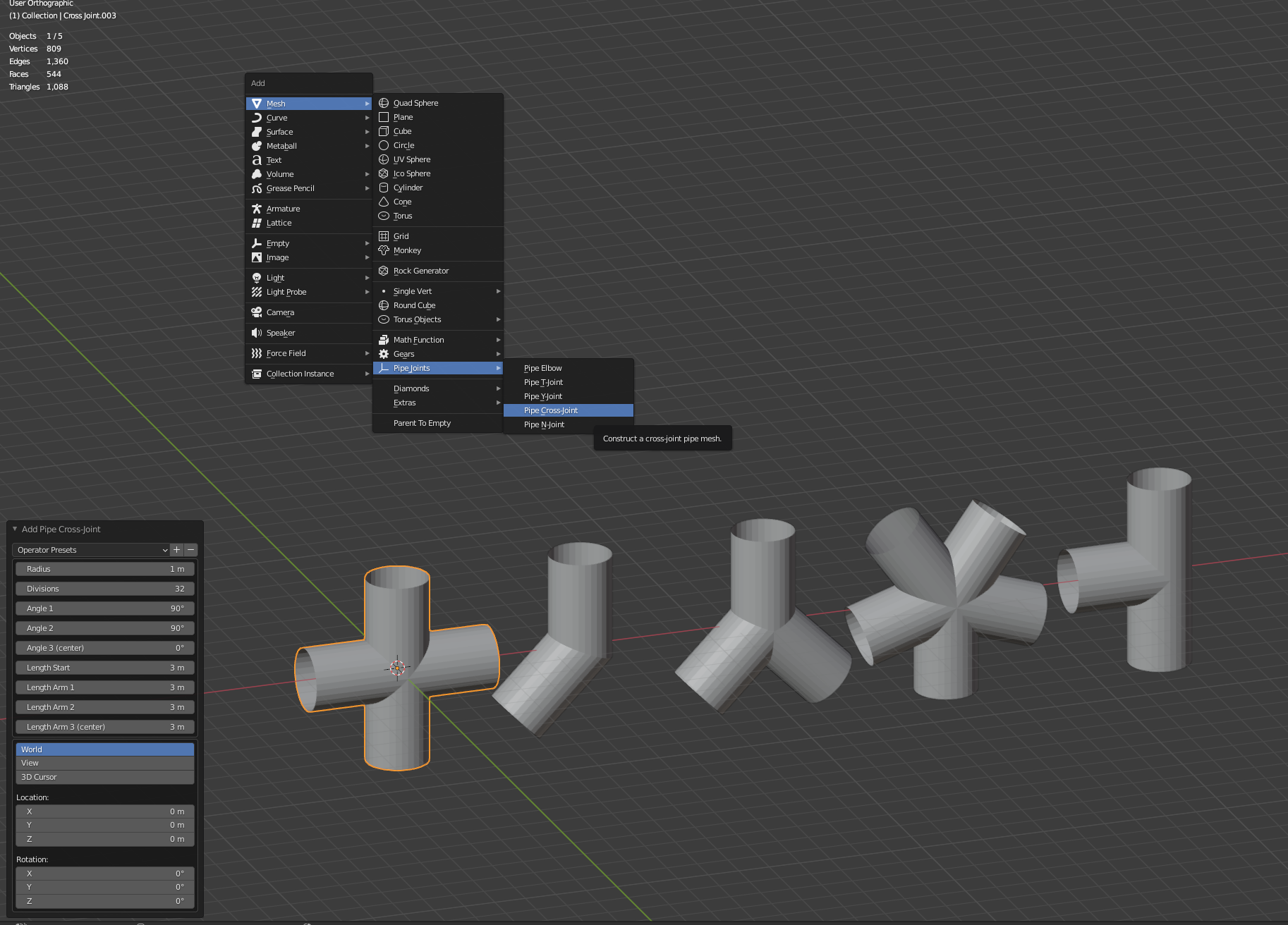Click the Location X field
The height and width of the screenshot is (925, 1288).
pyautogui.click(x=105, y=811)
